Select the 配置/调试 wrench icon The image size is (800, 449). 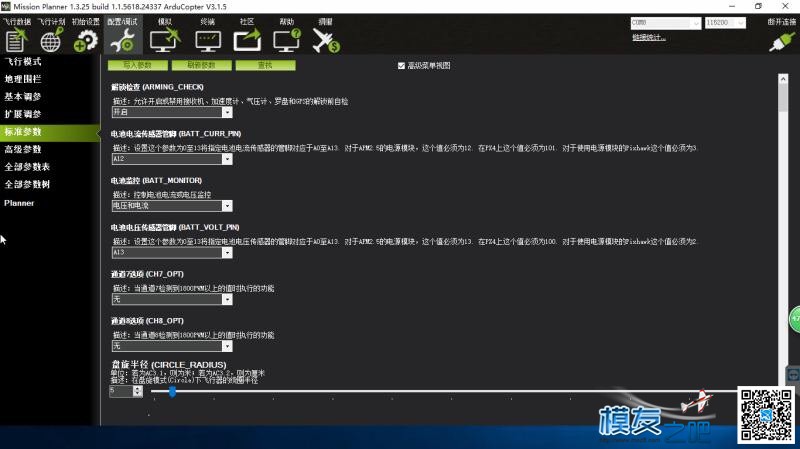point(122,40)
